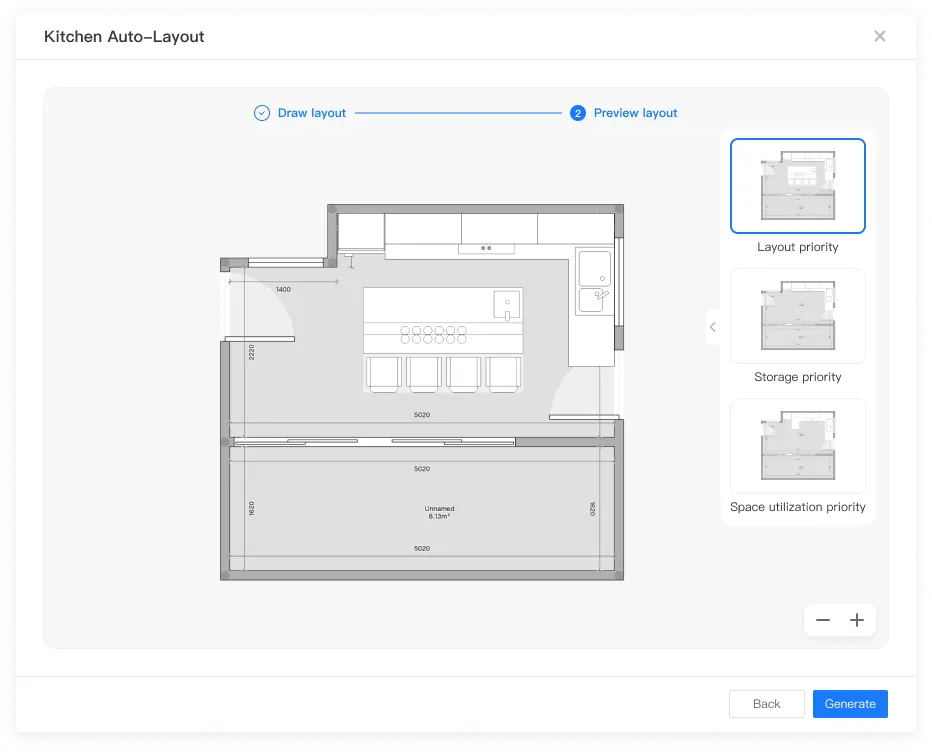Click the step 2 number icon
Viewport: 932px width, 752px height.
578,113
